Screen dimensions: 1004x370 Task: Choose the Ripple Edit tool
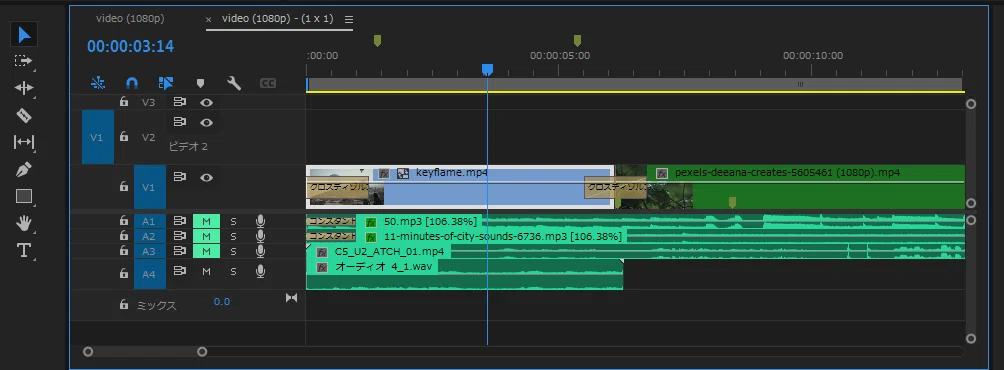[x=24, y=88]
